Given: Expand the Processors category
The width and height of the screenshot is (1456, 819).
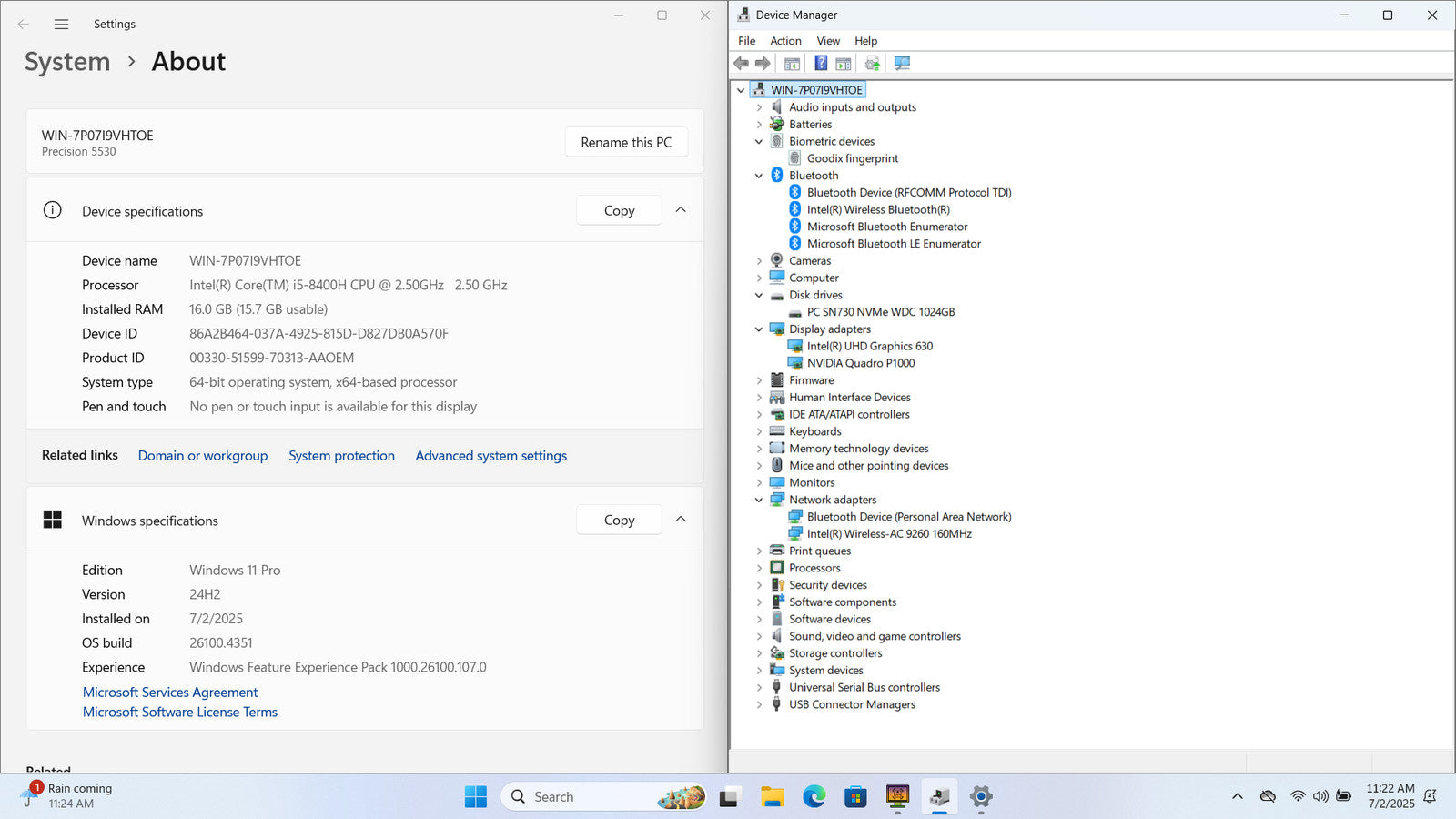Looking at the screenshot, I should [759, 568].
